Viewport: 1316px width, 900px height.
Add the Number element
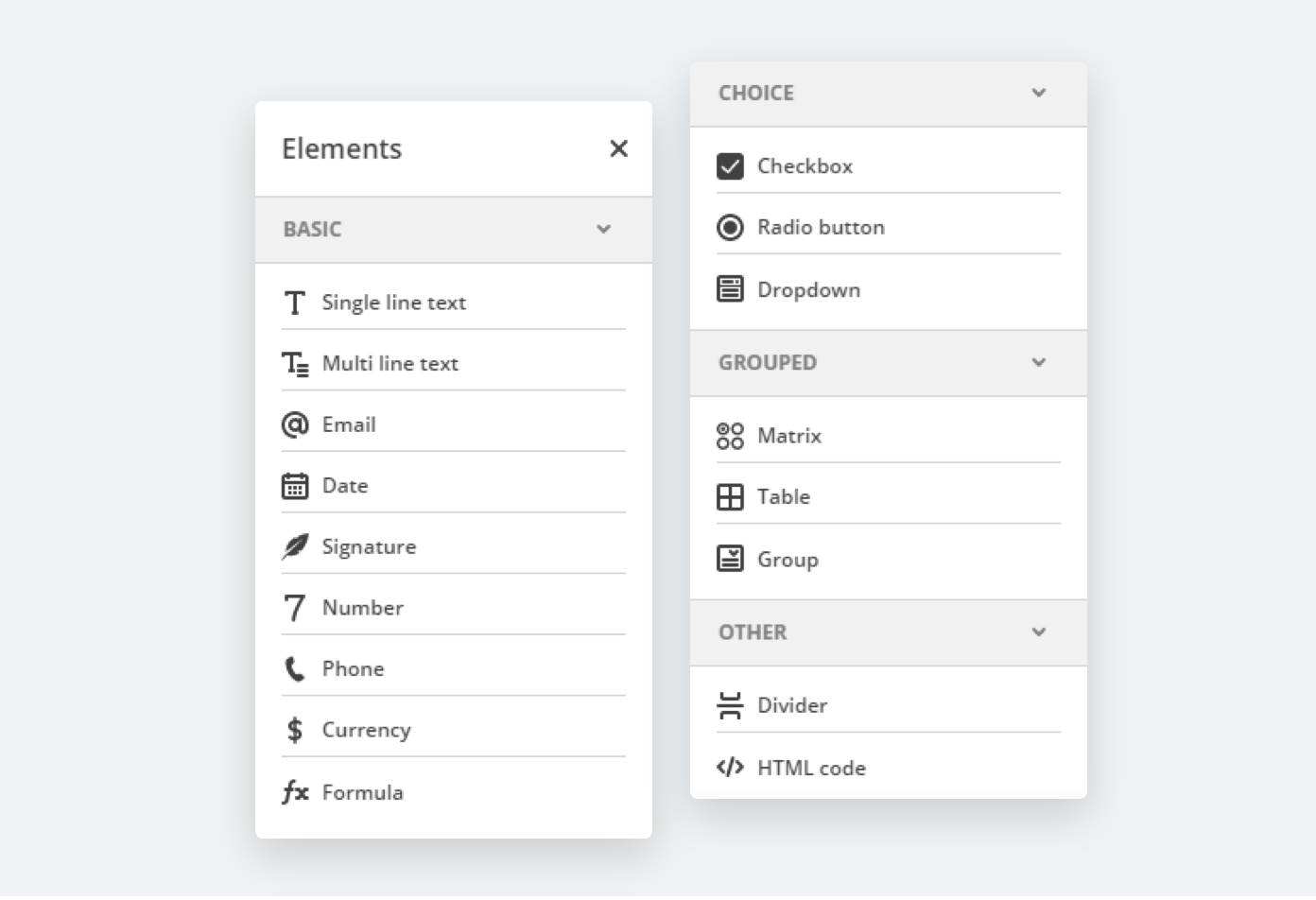pyautogui.click(x=362, y=608)
